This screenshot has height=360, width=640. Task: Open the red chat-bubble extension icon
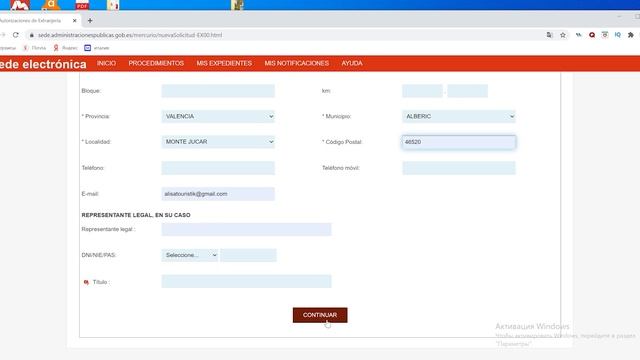(592, 35)
